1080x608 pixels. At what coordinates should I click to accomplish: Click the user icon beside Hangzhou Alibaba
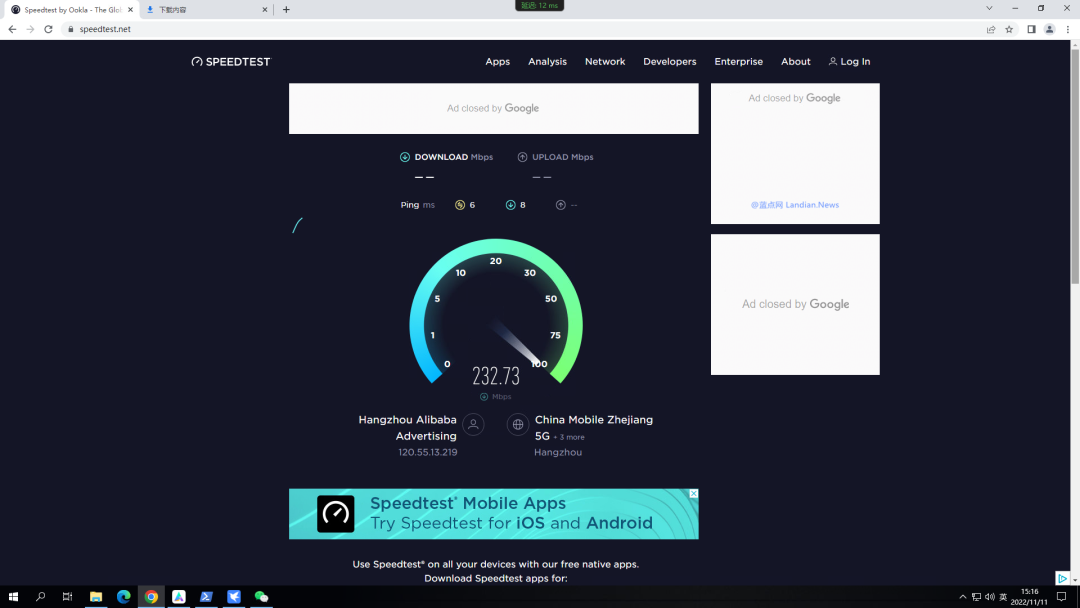pyautogui.click(x=473, y=425)
